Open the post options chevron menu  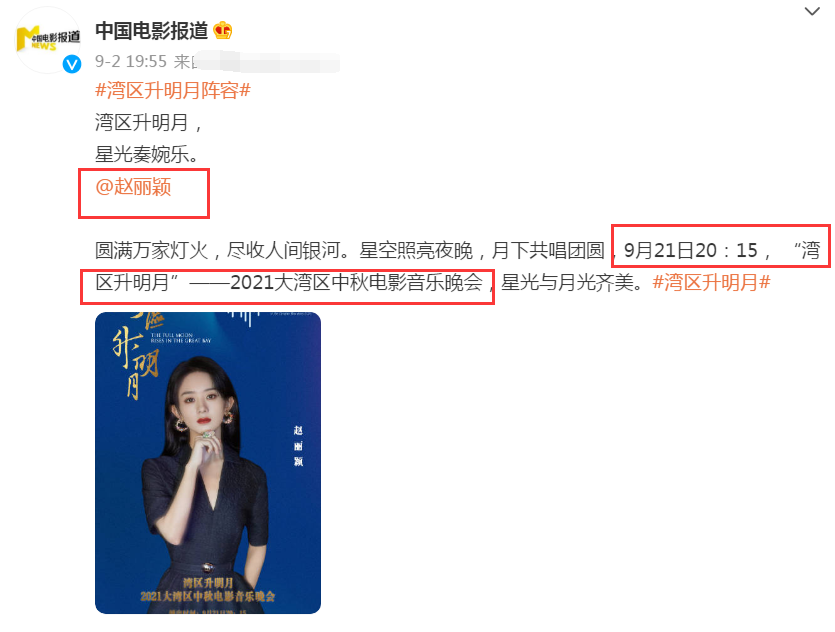pyautogui.click(x=812, y=12)
